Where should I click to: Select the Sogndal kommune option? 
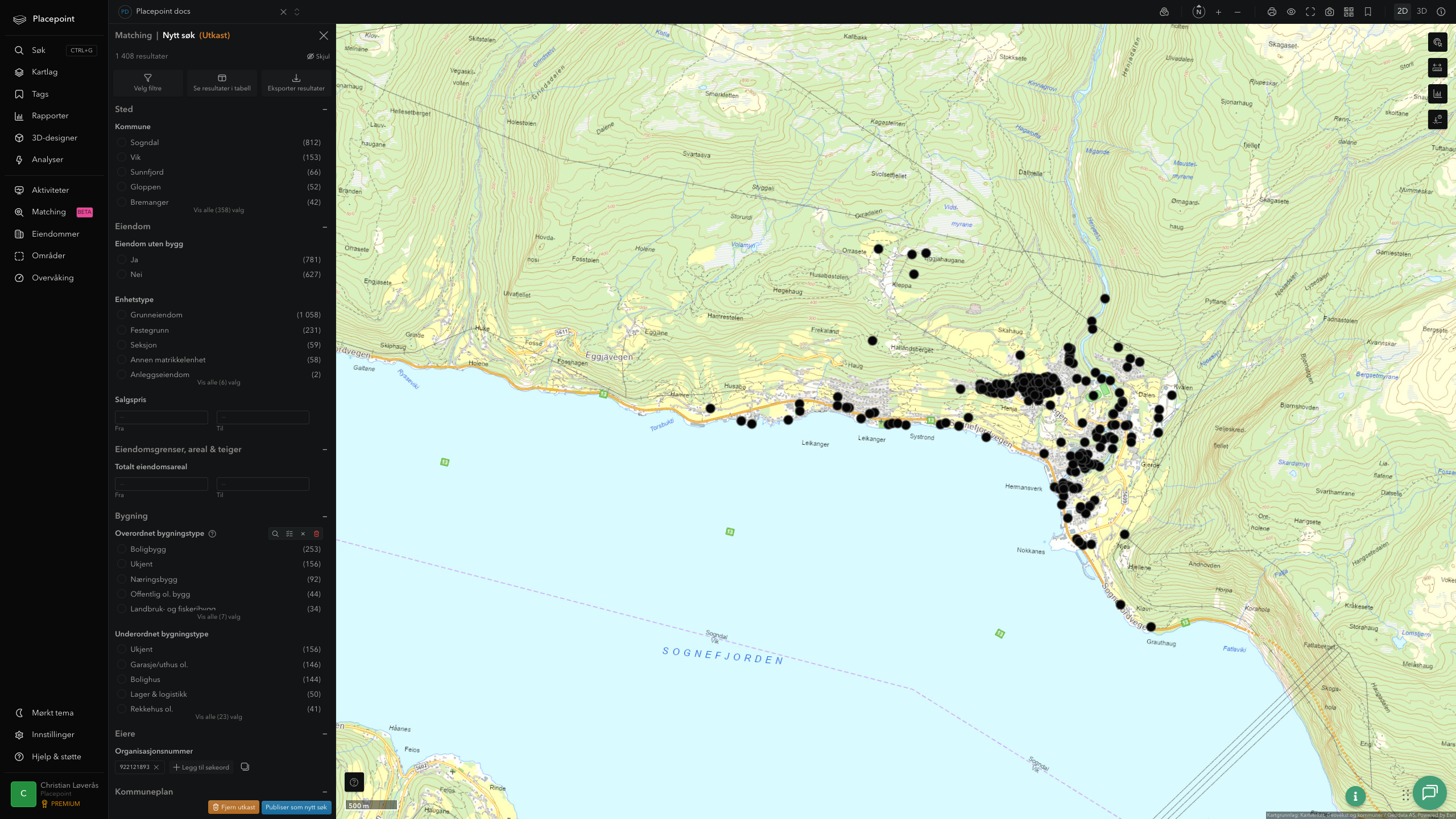click(122, 142)
